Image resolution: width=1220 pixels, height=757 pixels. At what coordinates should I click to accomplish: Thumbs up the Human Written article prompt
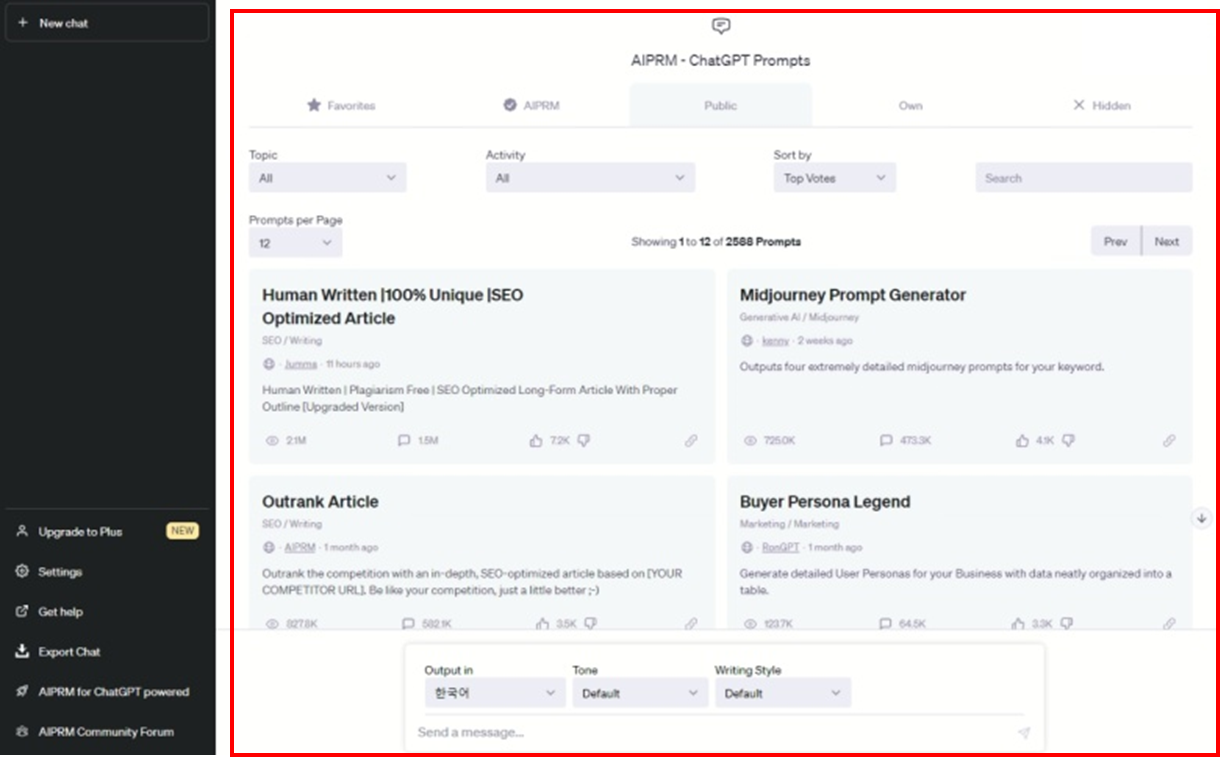pos(537,440)
